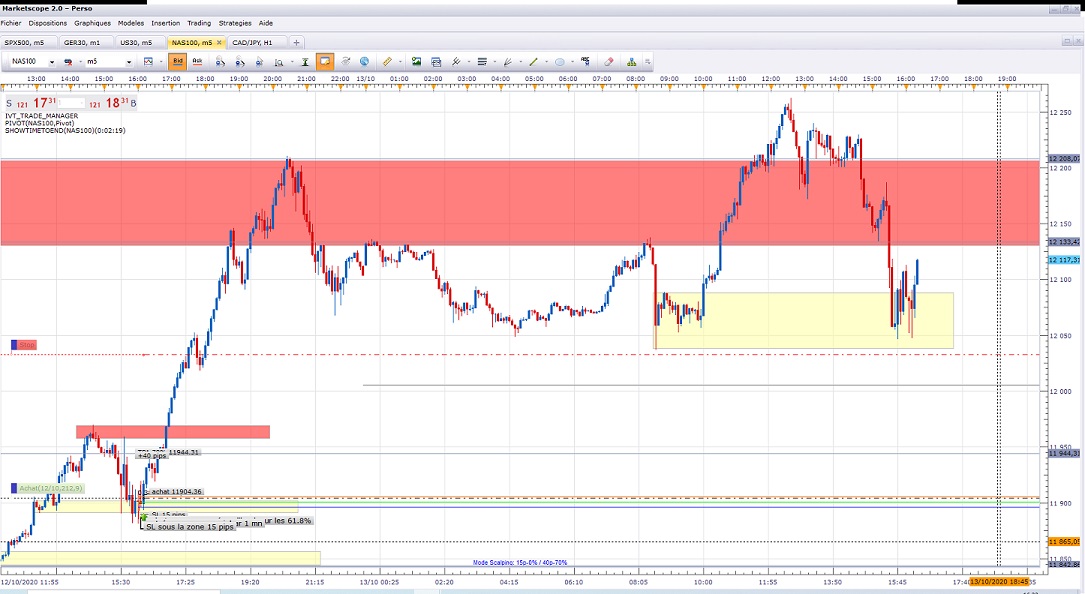
Task: Select the IVT_TRADE_MANAGER indicator label
Action: (42, 116)
